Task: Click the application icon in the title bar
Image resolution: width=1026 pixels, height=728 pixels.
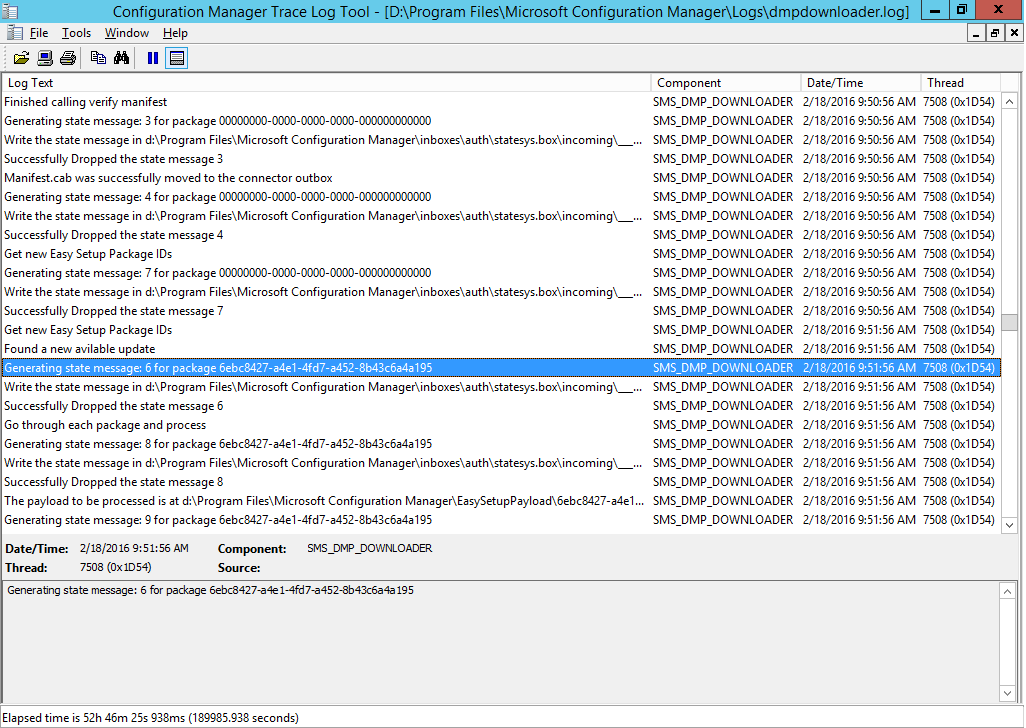Action: pyautogui.click(x=10, y=11)
